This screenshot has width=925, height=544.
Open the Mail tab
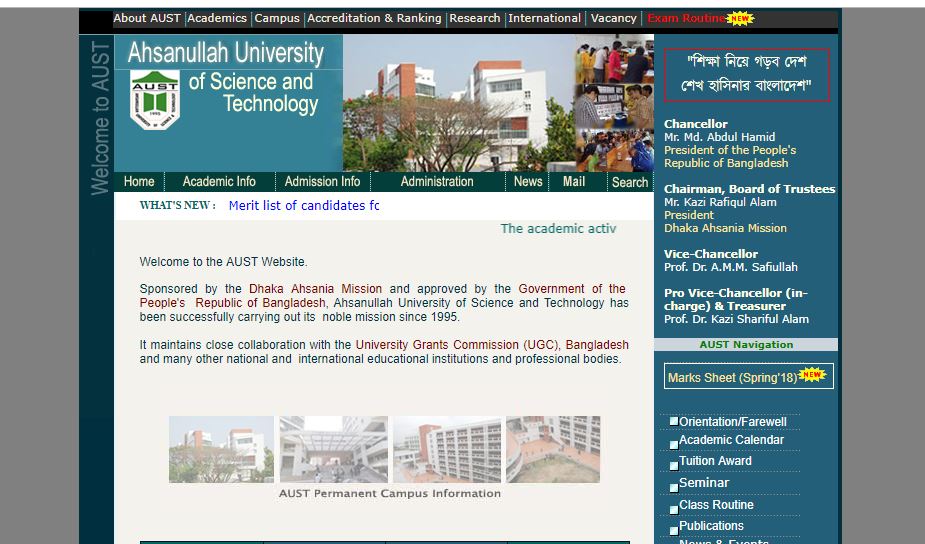click(573, 182)
